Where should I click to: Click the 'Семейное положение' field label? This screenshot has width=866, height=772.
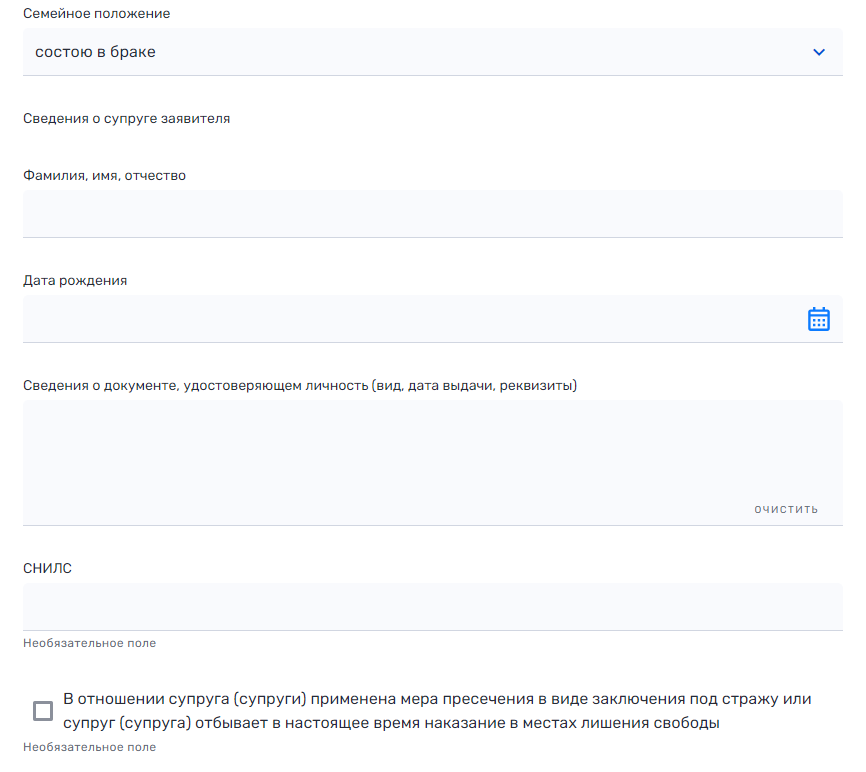click(x=96, y=14)
